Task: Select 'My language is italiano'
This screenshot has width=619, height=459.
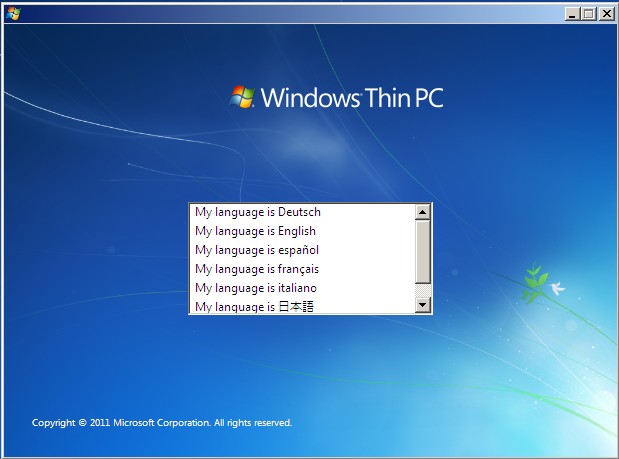Action: coord(302,288)
